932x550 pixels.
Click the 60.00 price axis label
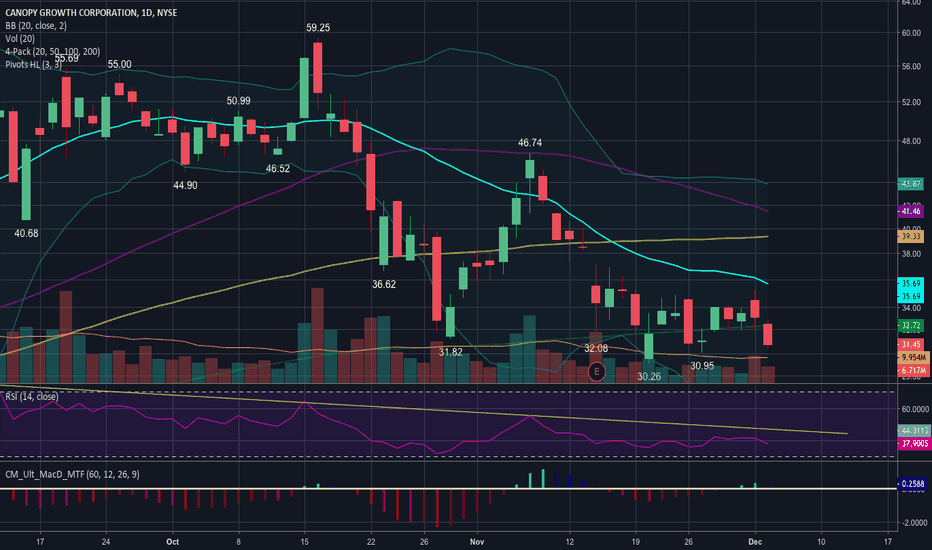coord(911,33)
